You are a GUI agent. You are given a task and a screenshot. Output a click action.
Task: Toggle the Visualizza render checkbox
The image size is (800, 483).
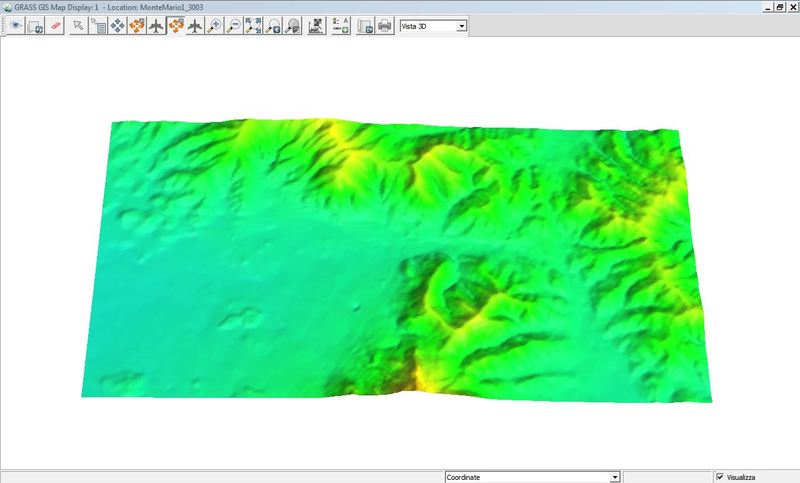click(720, 477)
